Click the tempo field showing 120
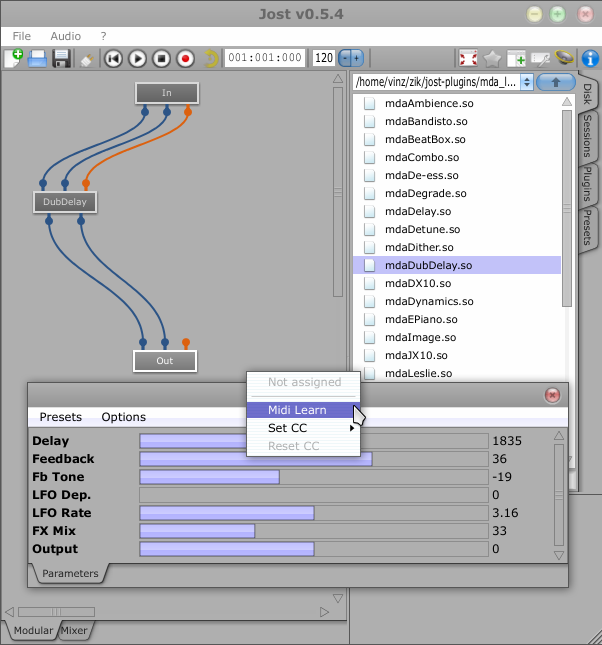 click(324, 58)
